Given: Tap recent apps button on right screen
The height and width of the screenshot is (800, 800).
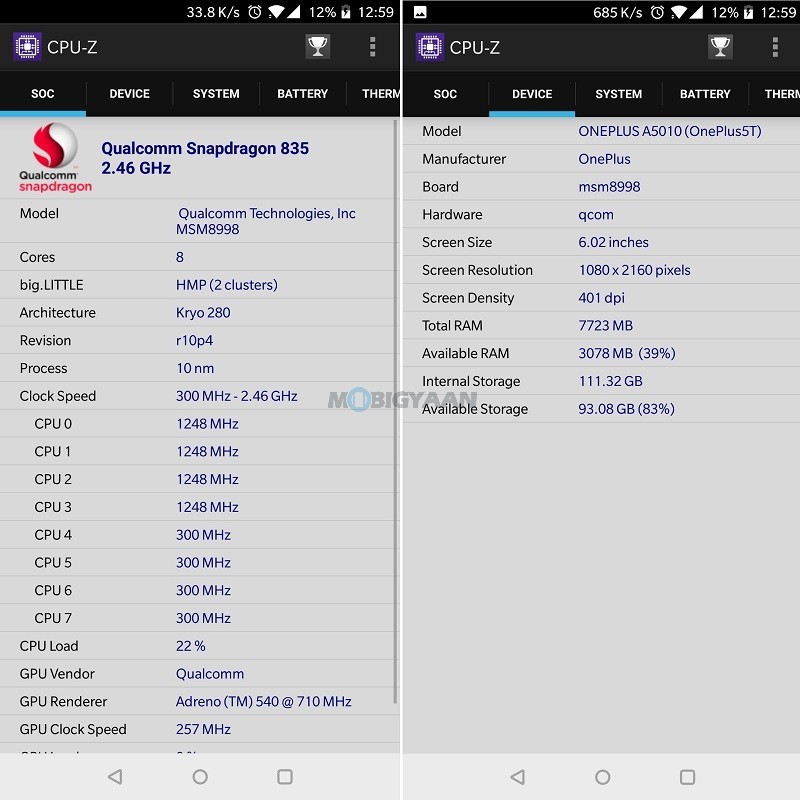Looking at the screenshot, I should point(687,777).
